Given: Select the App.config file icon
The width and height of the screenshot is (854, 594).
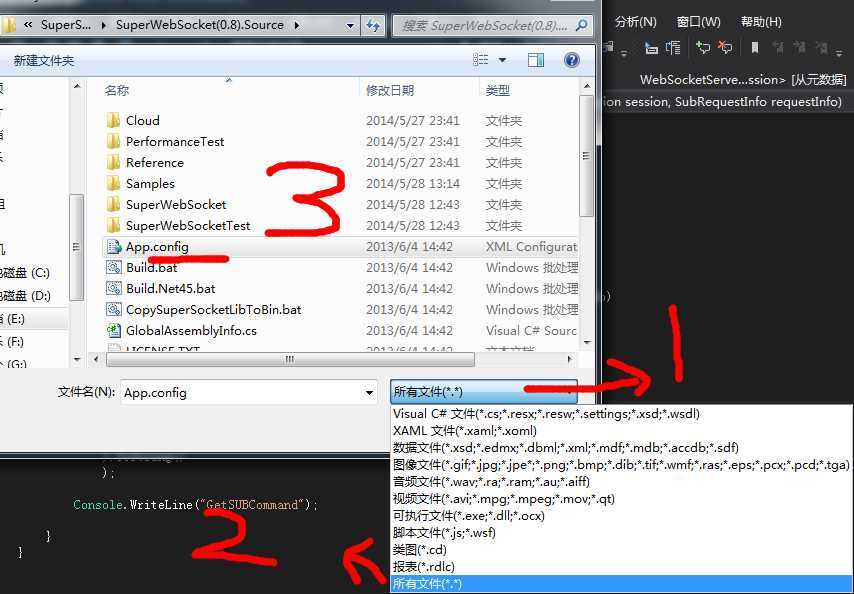Looking at the screenshot, I should click(x=113, y=247).
